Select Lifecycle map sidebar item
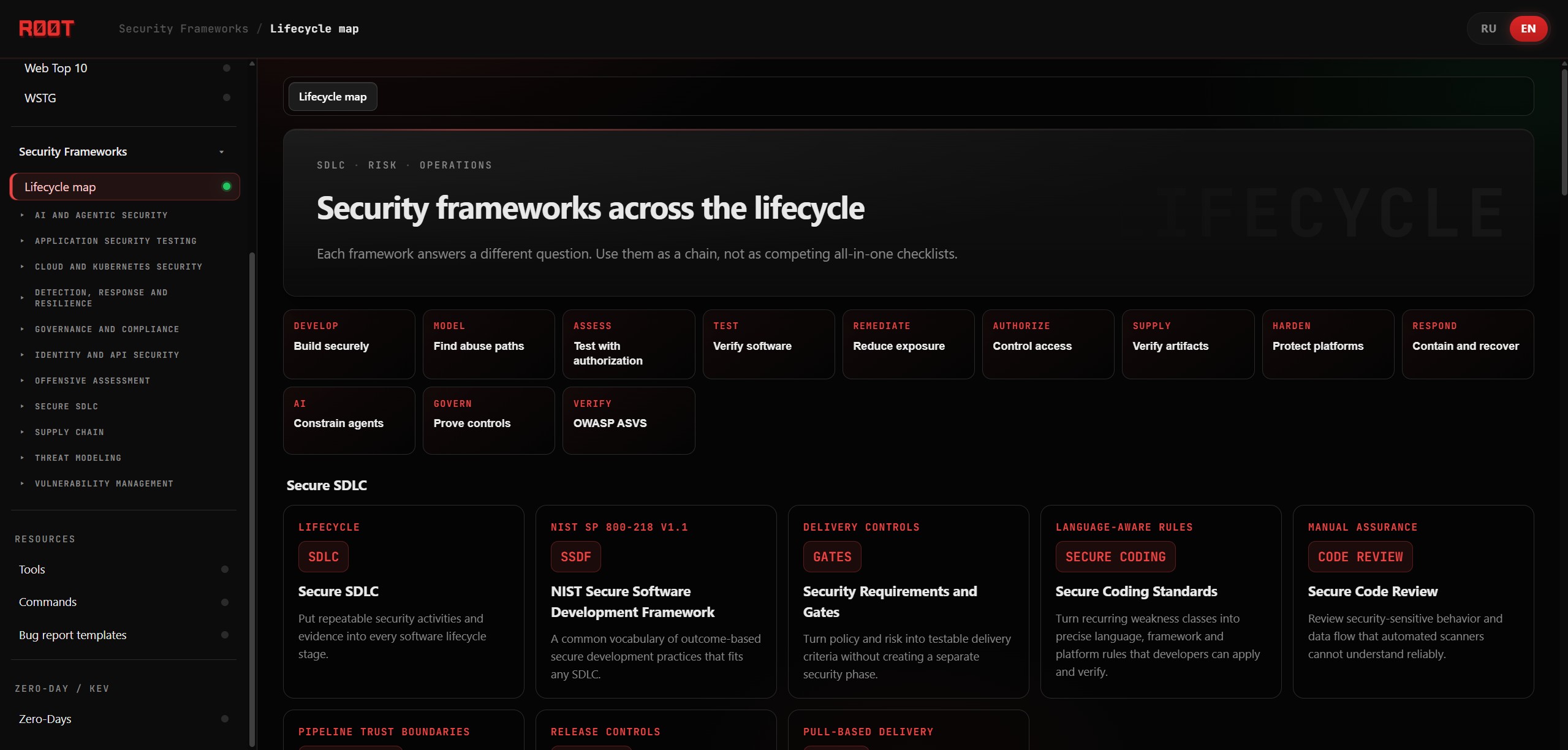This screenshot has width=1568, height=750. (125, 187)
